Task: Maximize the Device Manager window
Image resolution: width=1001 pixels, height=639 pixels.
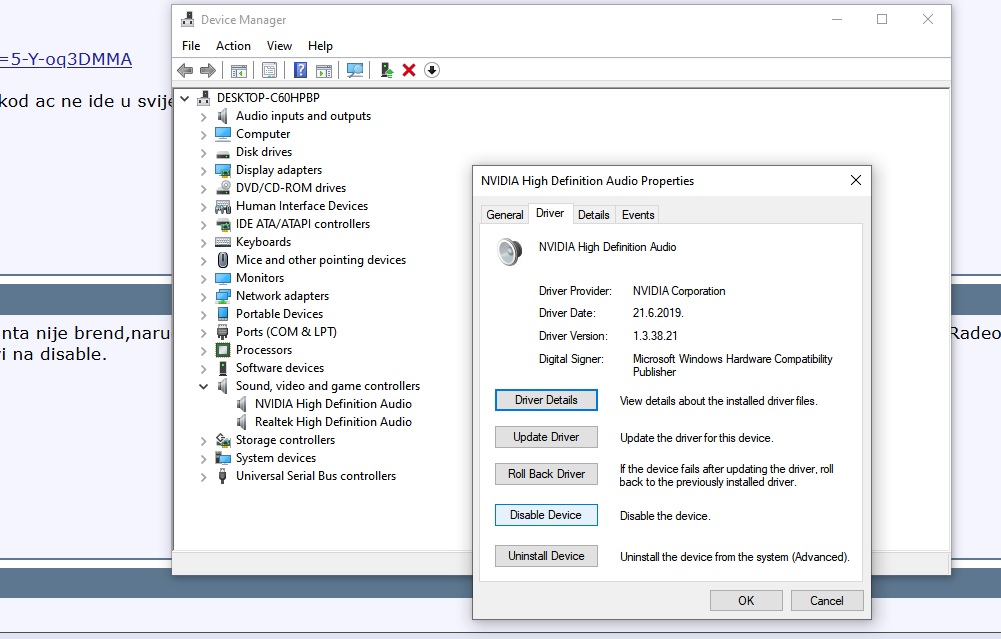Action: coord(882,20)
